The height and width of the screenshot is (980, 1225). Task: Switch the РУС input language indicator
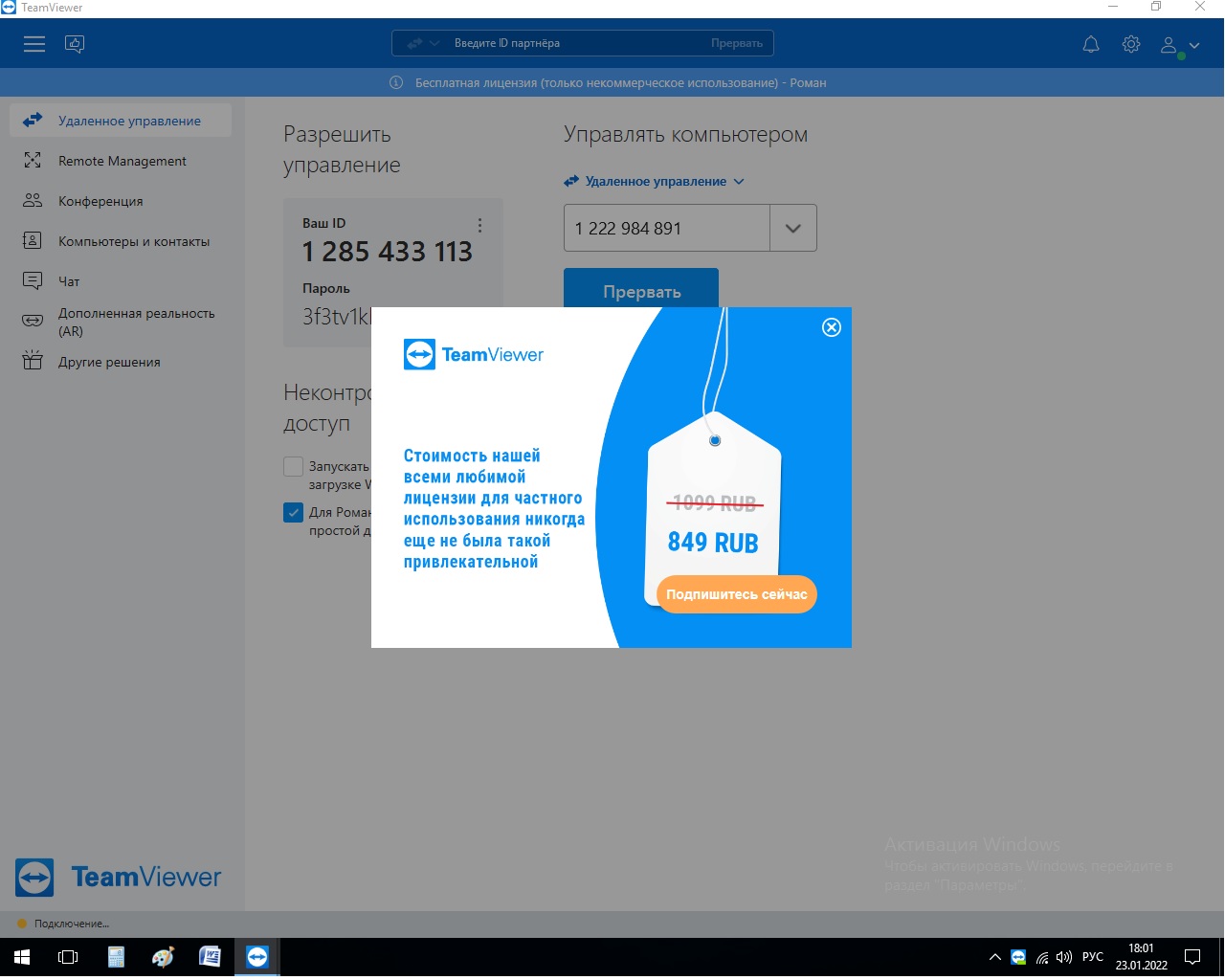point(1093,957)
